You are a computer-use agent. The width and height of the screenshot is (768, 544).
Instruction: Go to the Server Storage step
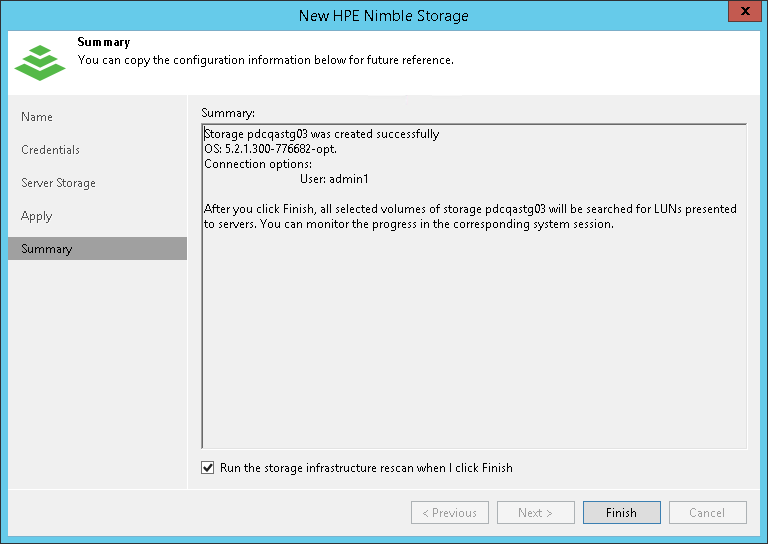coord(58,183)
